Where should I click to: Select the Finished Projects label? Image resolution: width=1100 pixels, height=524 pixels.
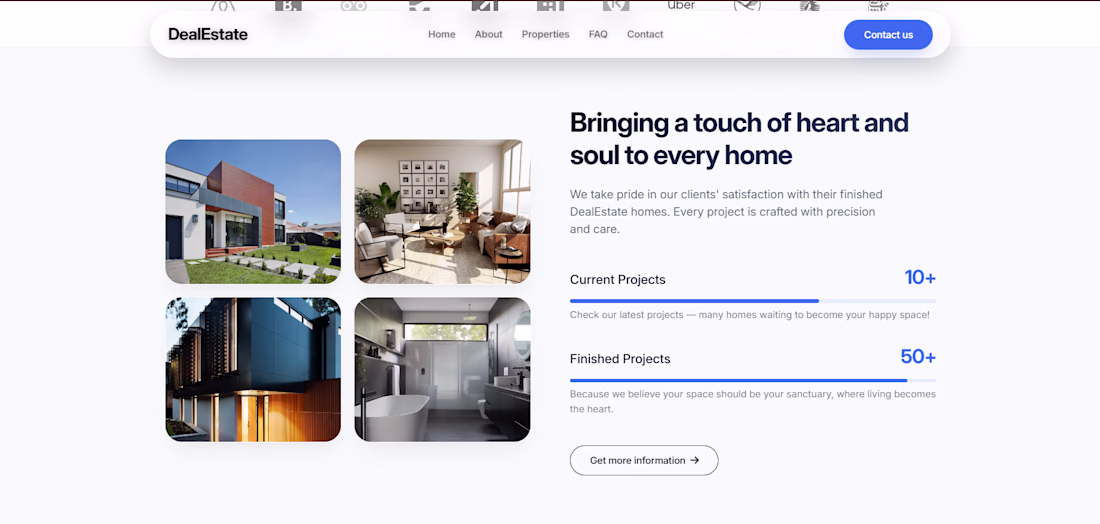coord(620,358)
